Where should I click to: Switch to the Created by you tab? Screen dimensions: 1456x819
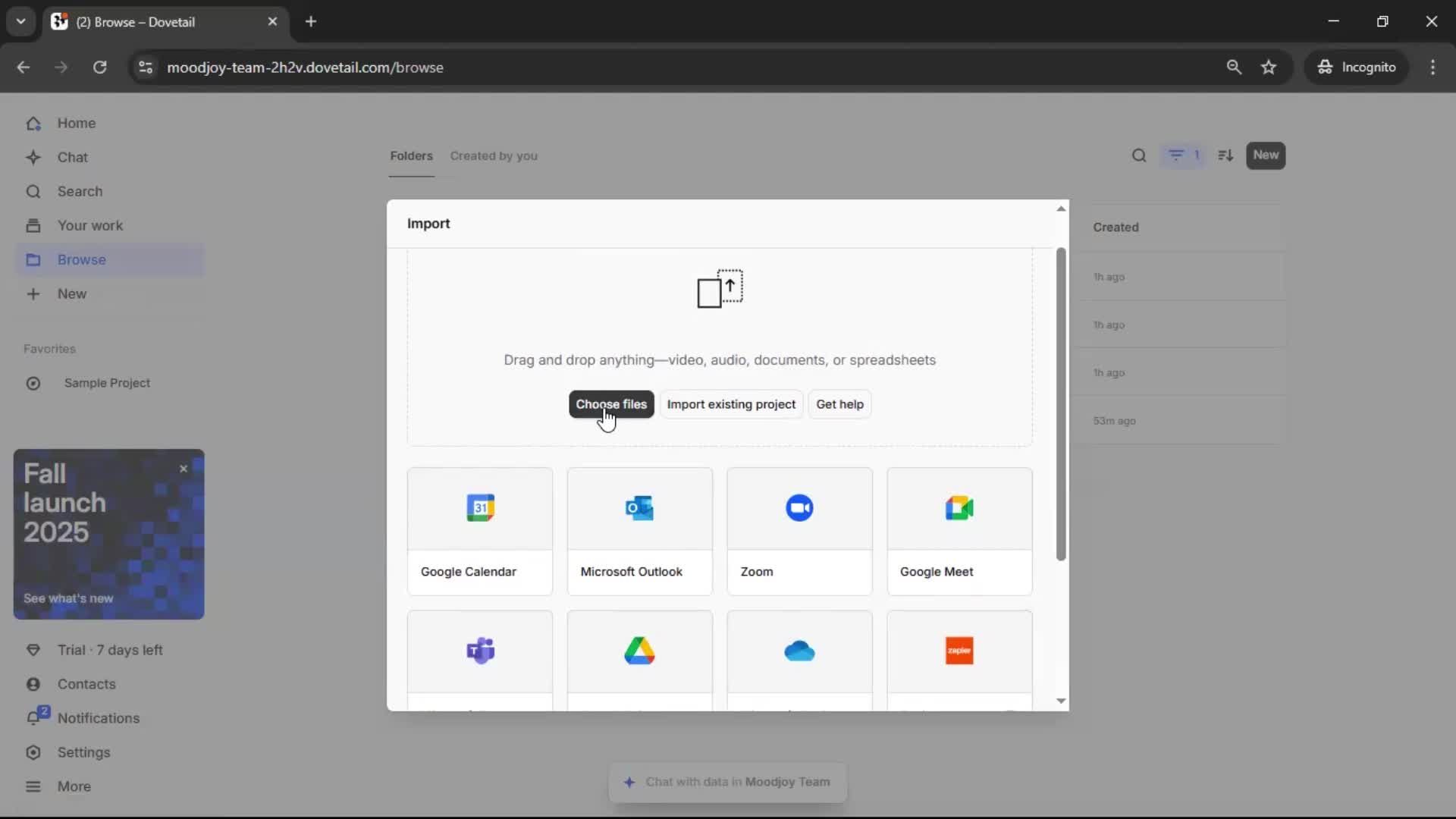(494, 155)
